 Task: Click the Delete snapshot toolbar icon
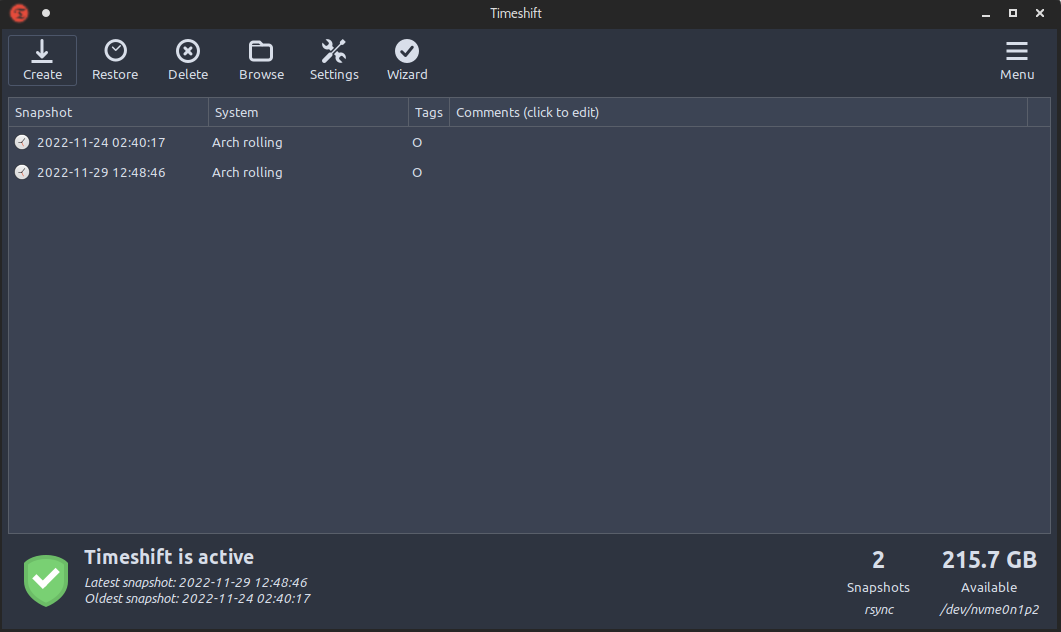[188, 60]
